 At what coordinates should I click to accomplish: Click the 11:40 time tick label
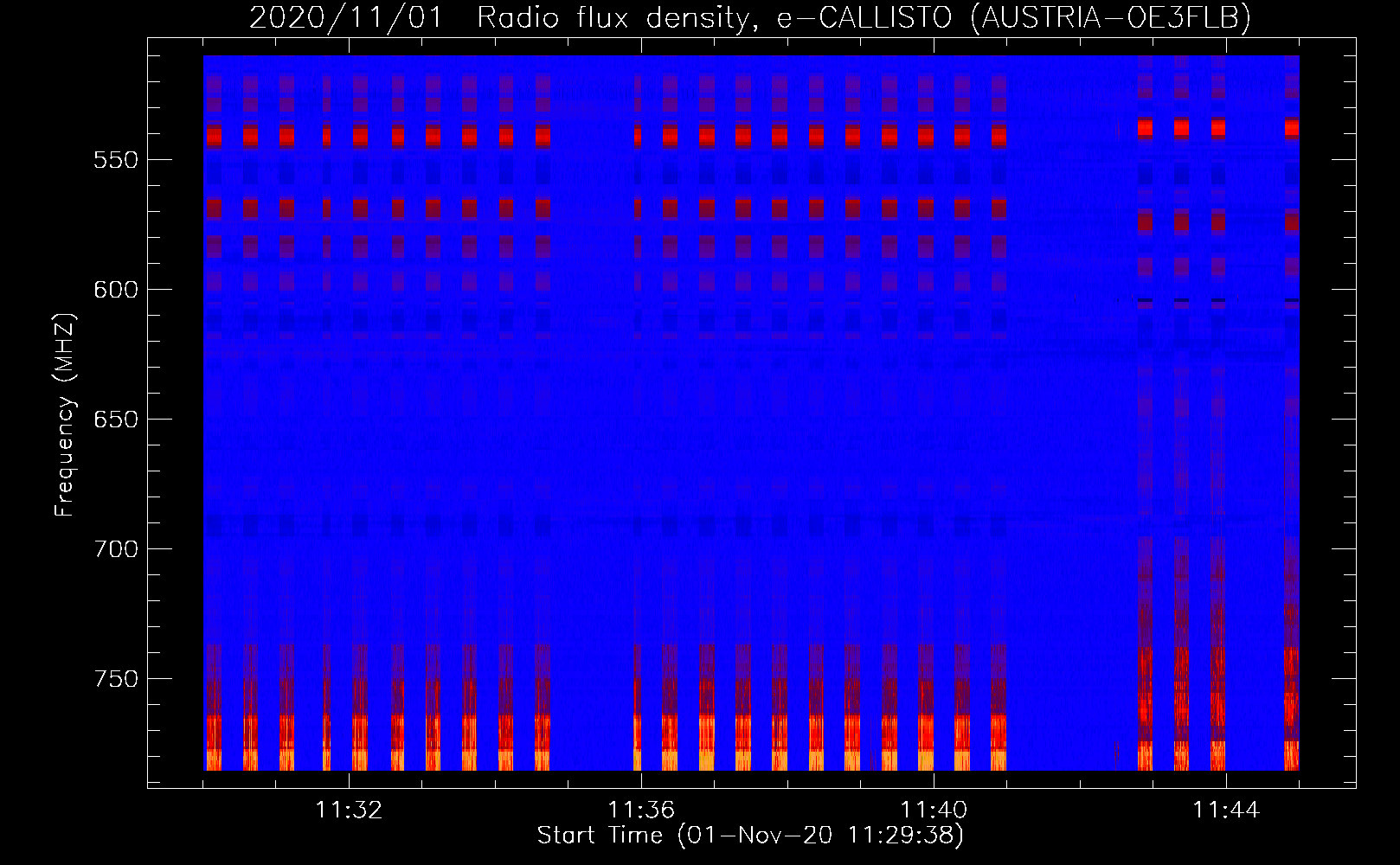(934, 811)
